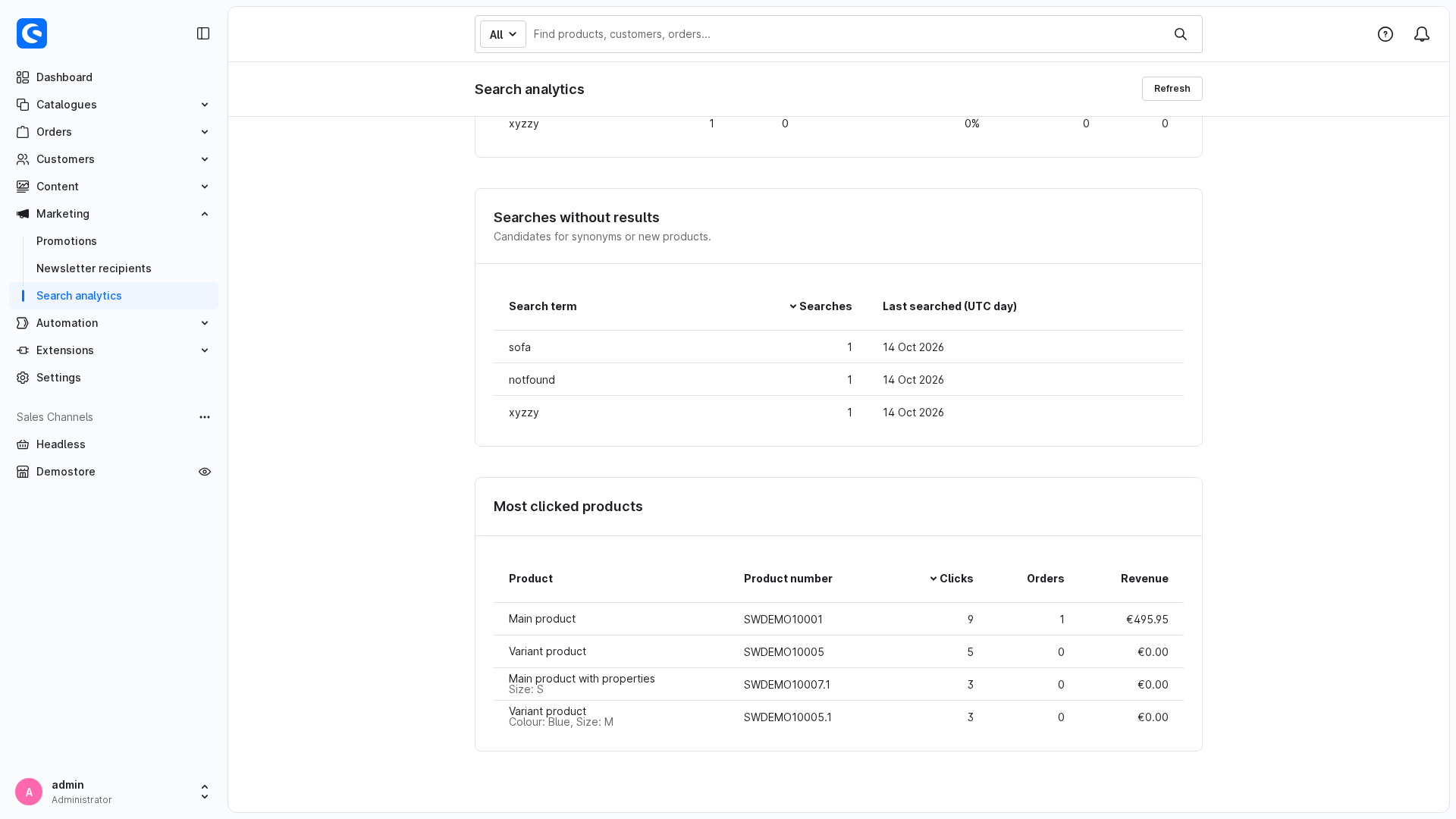Sort no-results table by Searches column

coord(821,306)
